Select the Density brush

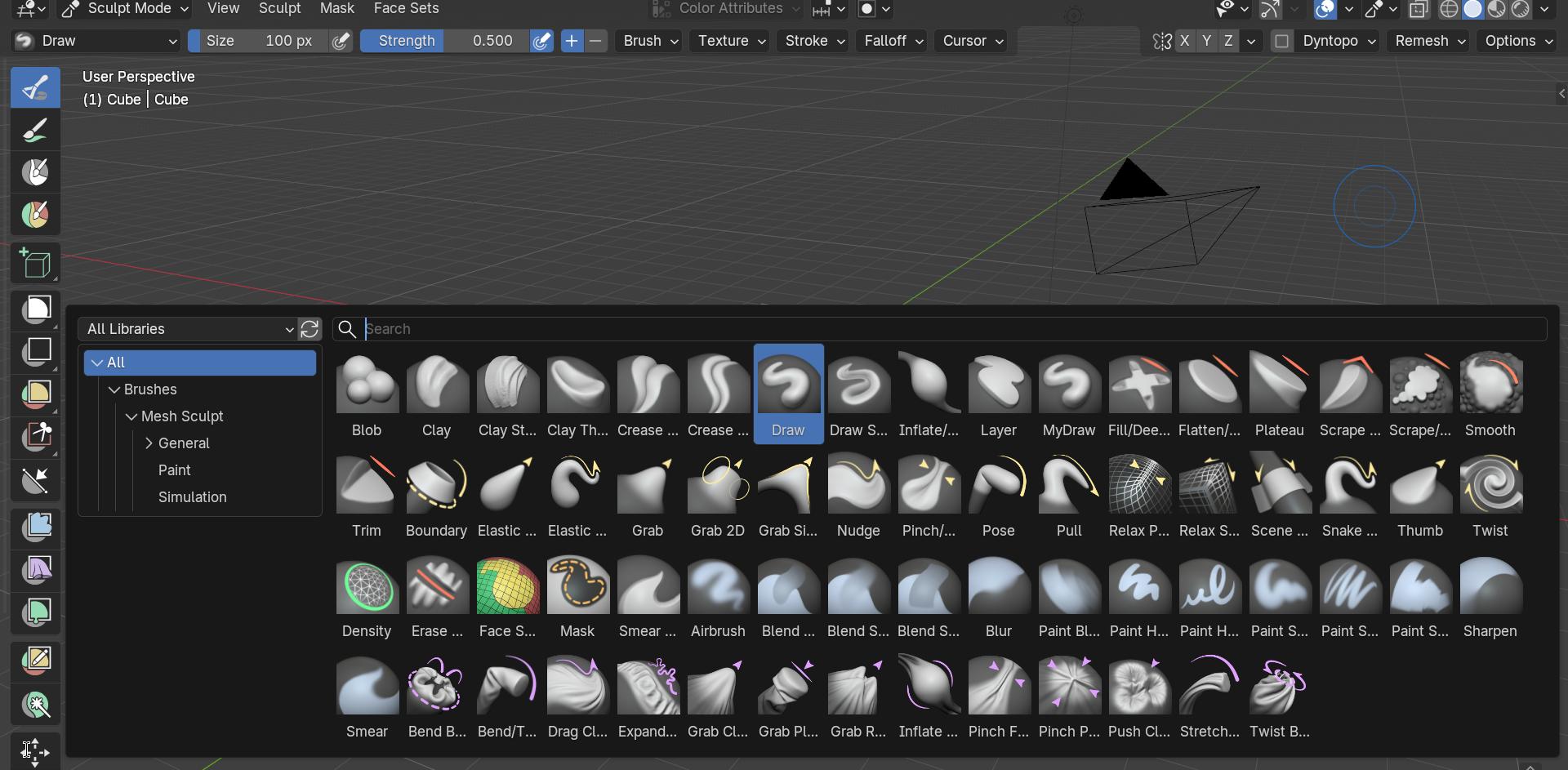click(x=367, y=595)
